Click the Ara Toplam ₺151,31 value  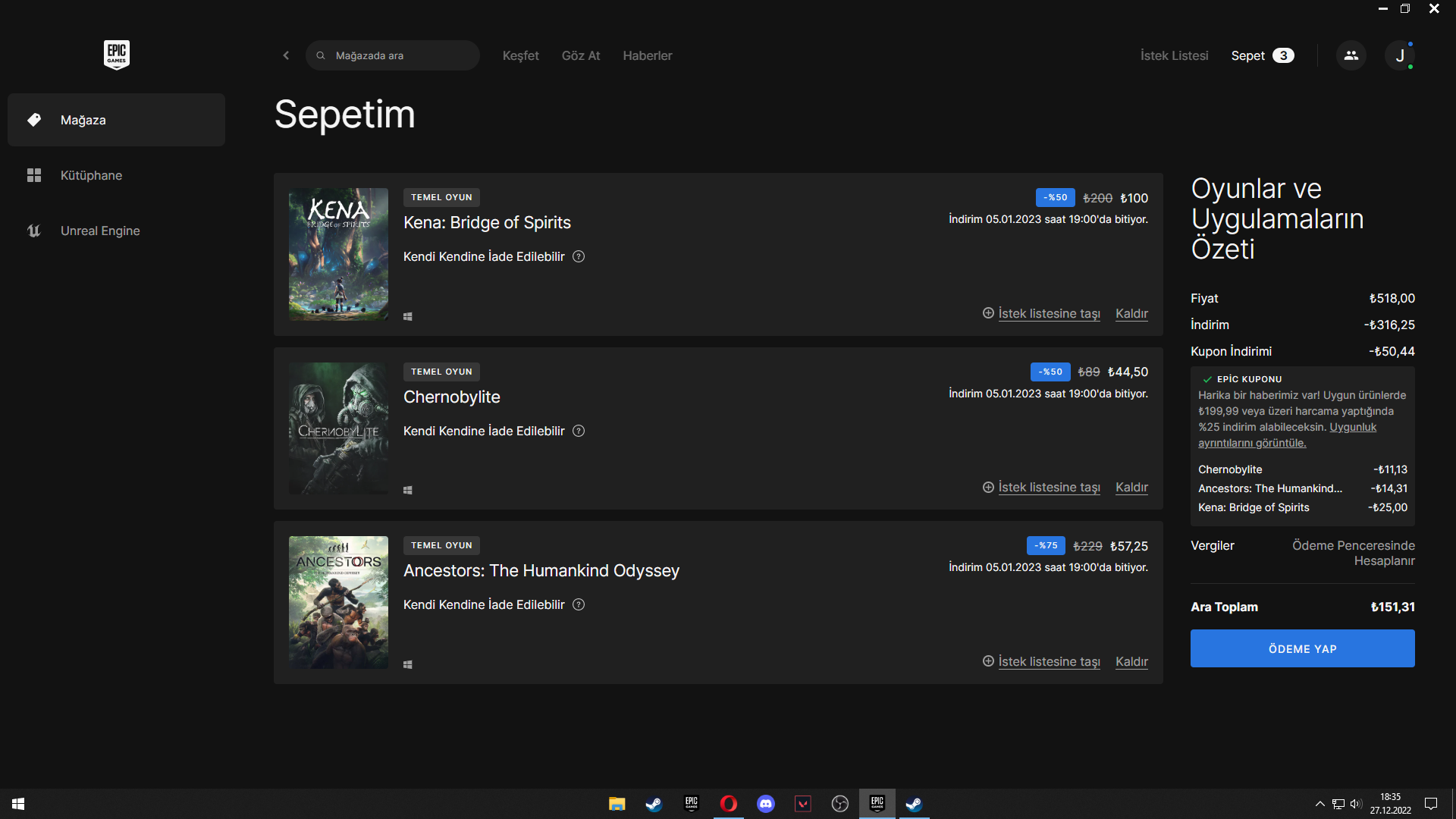tap(1392, 607)
